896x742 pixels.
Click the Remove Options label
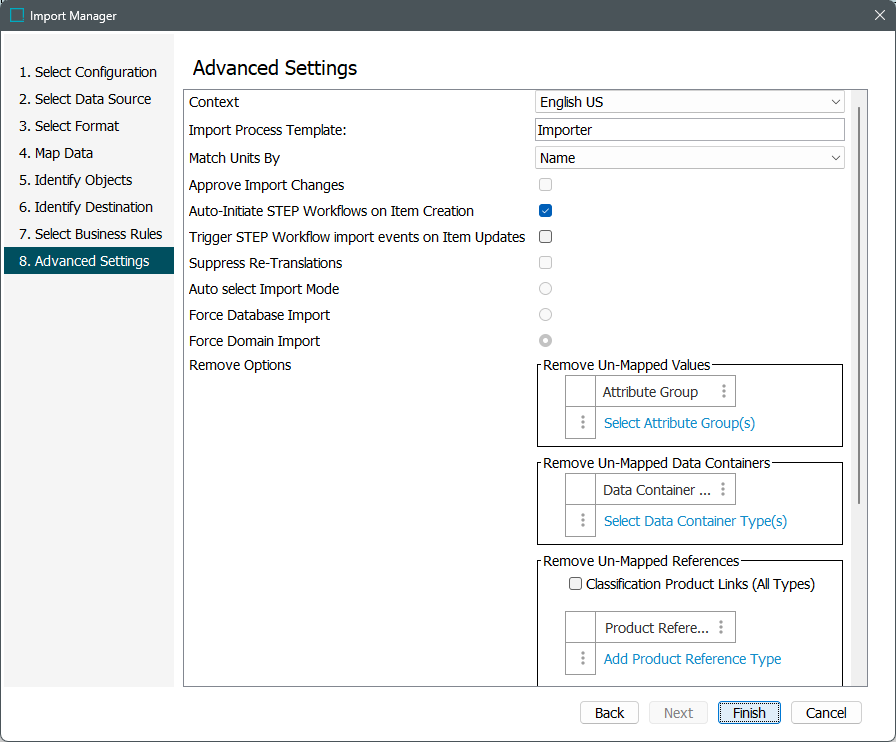coord(240,365)
